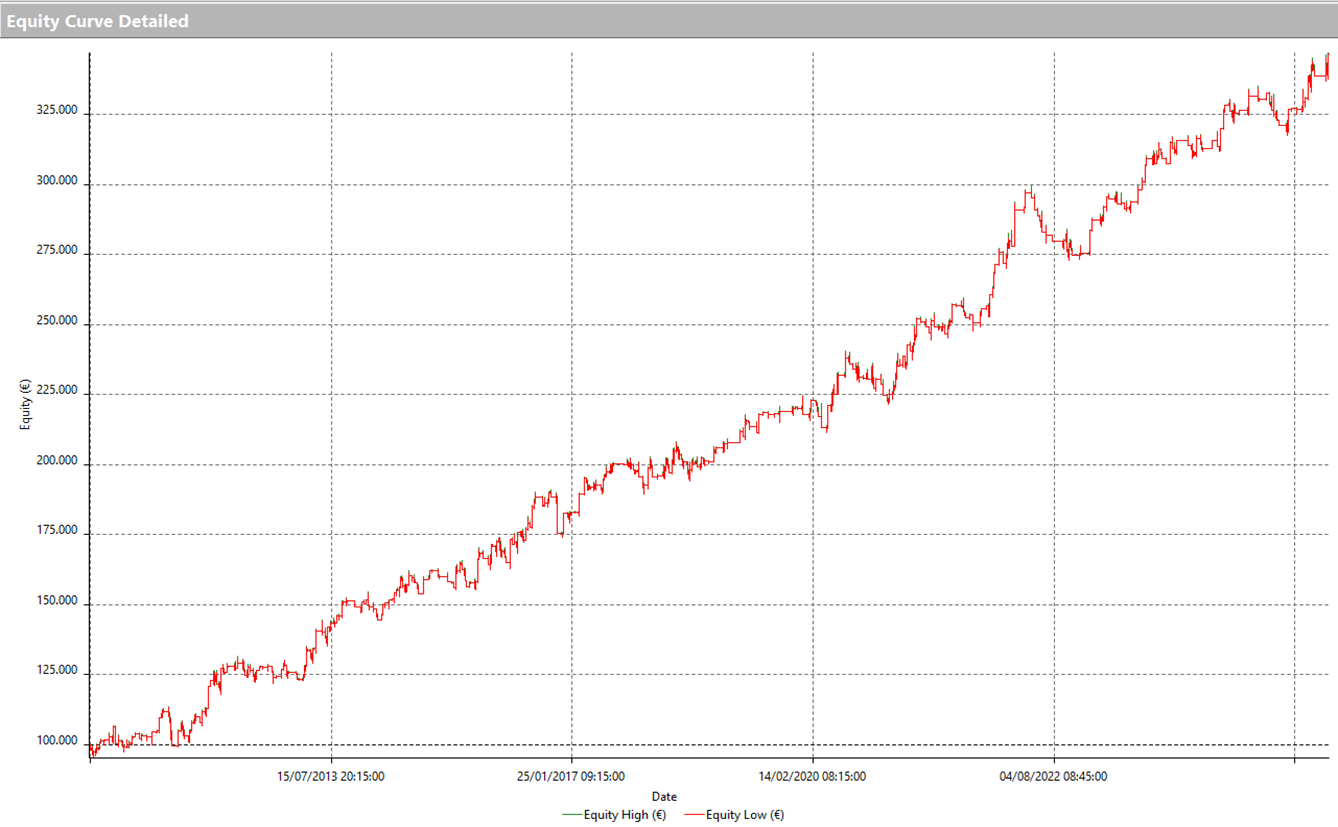This screenshot has height=827, width=1338.
Task: Click the 150.000 y-axis tick label
Action: point(57,601)
